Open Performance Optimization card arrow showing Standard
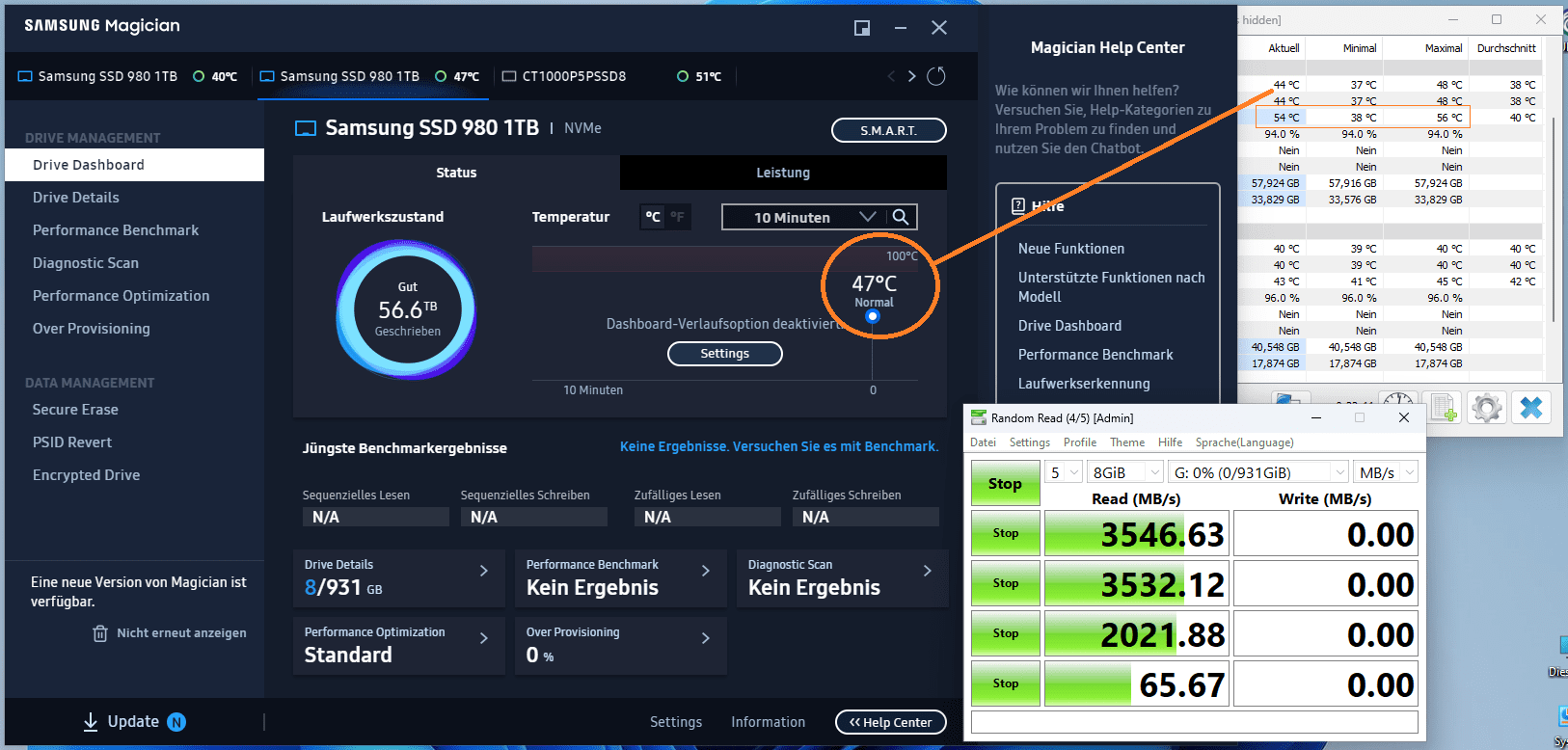Screen dimensions: 1568x750 tap(483, 638)
